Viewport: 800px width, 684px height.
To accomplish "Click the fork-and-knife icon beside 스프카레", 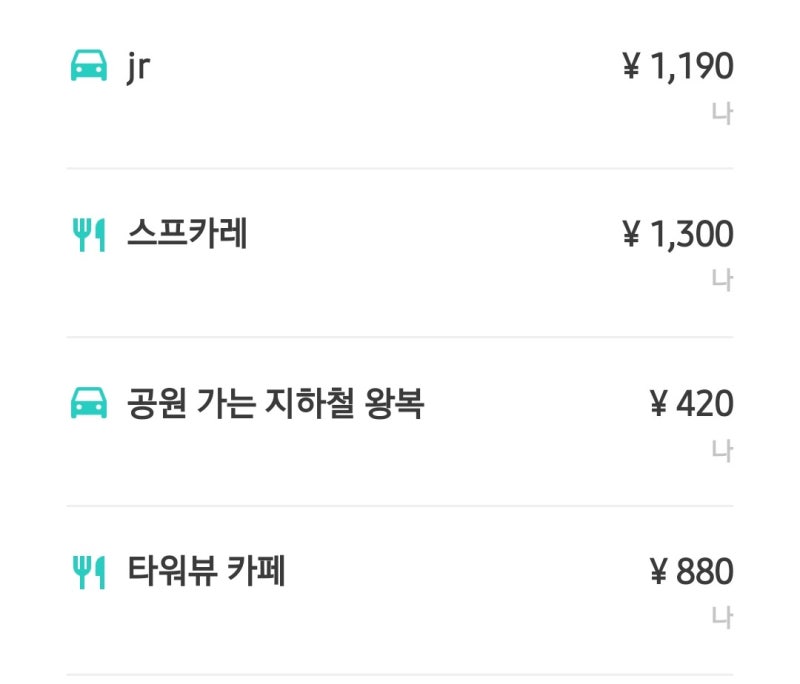I will point(89,235).
